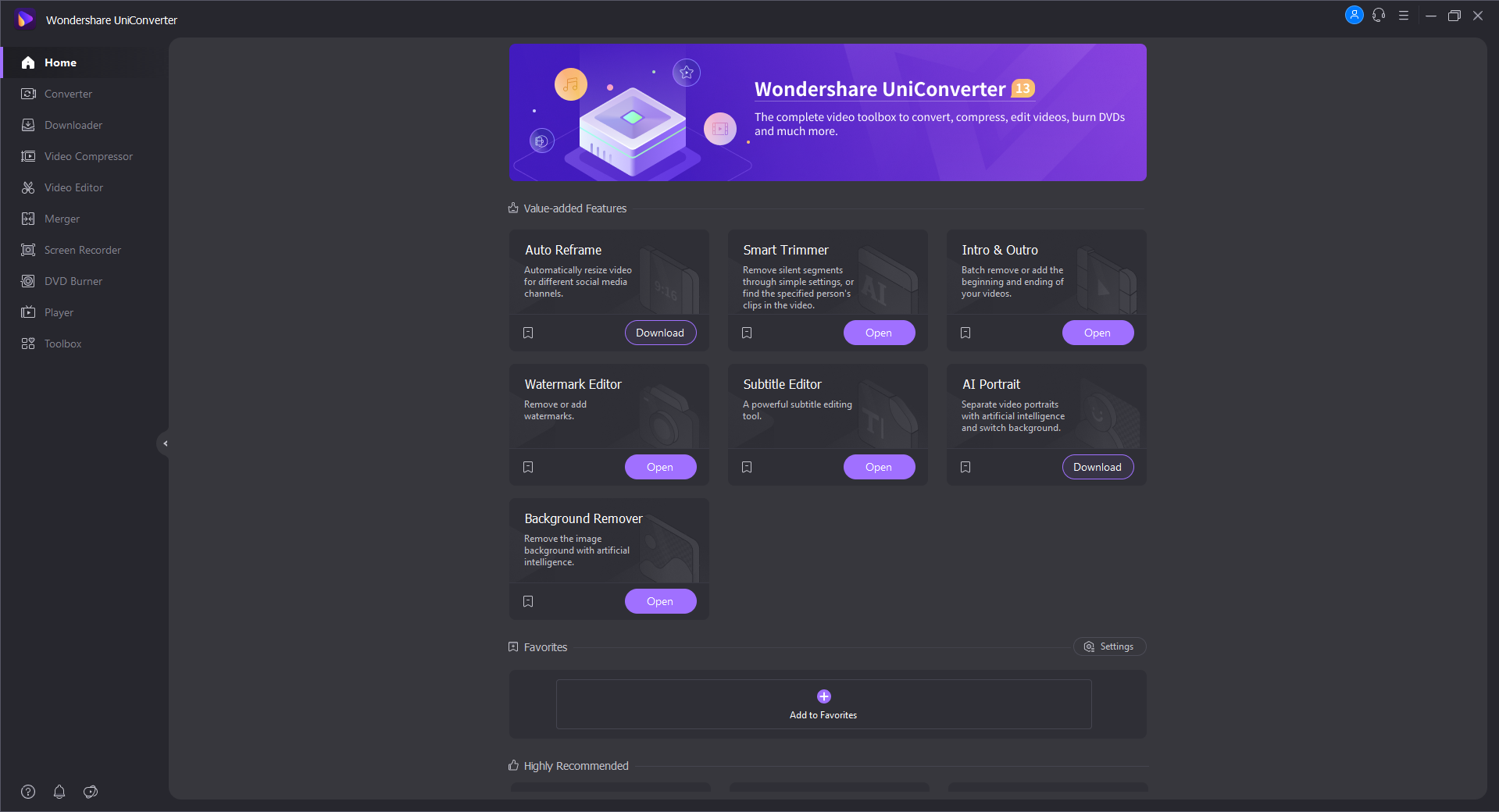This screenshot has width=1499, height=812.
Task: Open the Subtitle Editor tool
Action: pos(879,467)
